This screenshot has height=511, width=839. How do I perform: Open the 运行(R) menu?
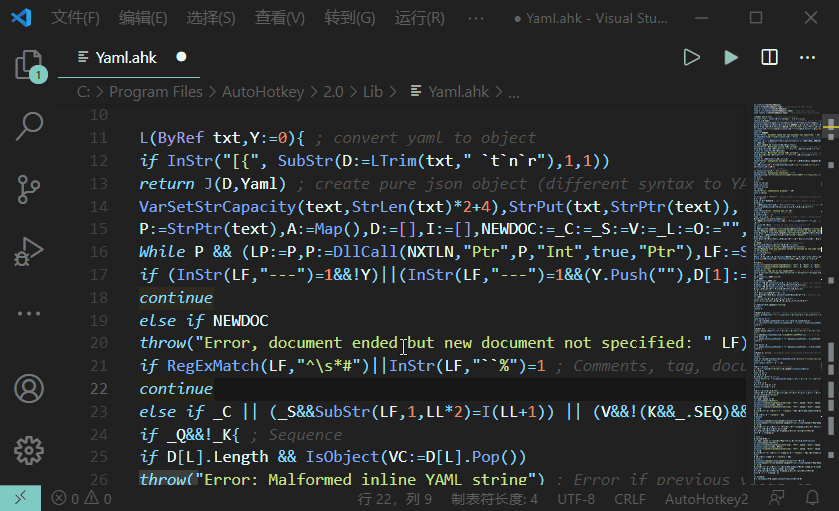[x=420, y=18]
